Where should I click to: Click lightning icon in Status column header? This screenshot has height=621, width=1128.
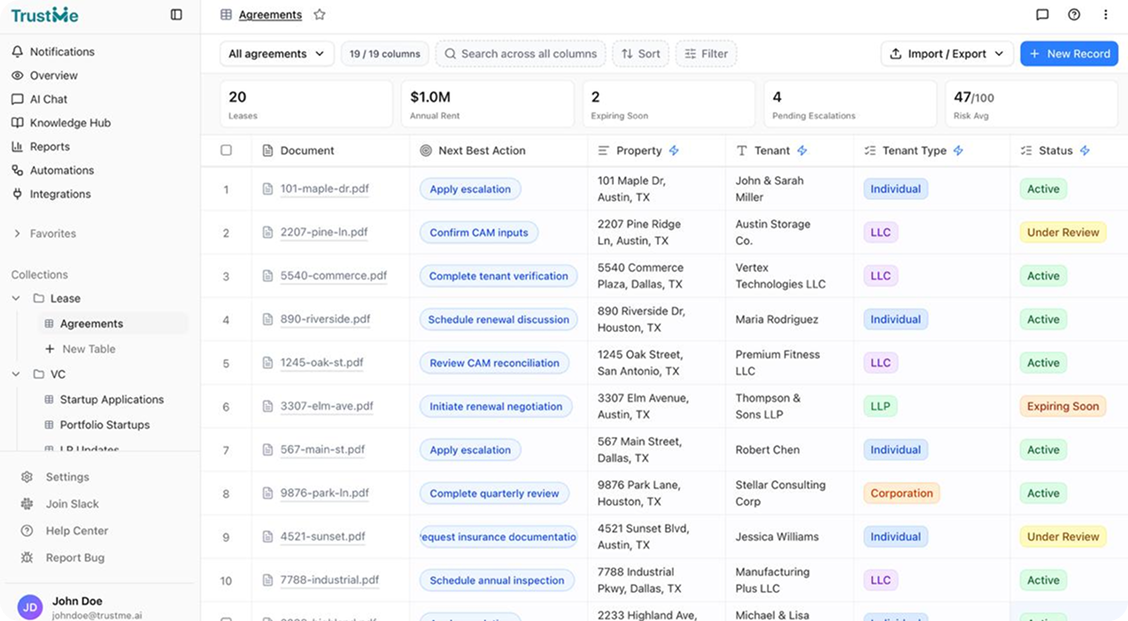(1085, 151)
